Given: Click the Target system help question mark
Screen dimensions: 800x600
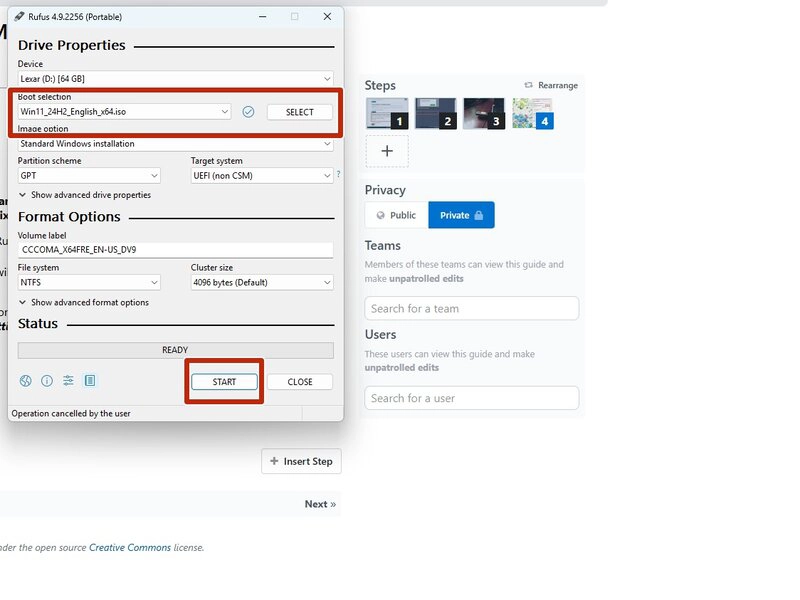Looking at the screenshot, I should (338, 175).
